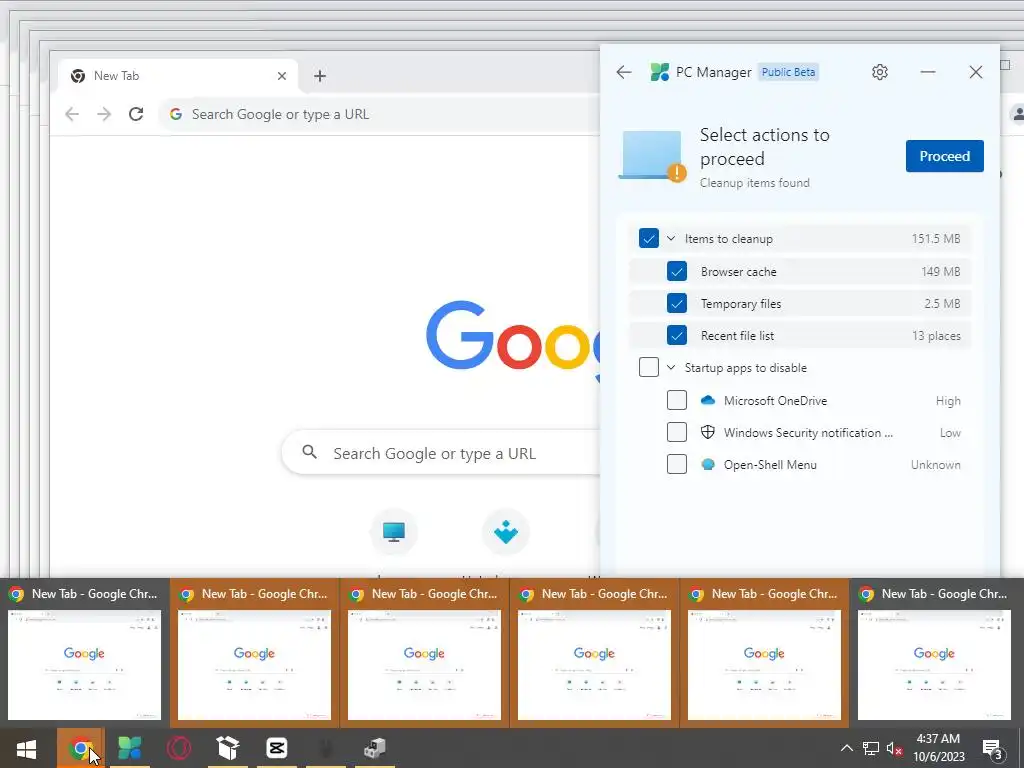This screenshot has height=768, width=1024.
Task: Open Opera from the taskbar
Action: (x=178, y=748)
